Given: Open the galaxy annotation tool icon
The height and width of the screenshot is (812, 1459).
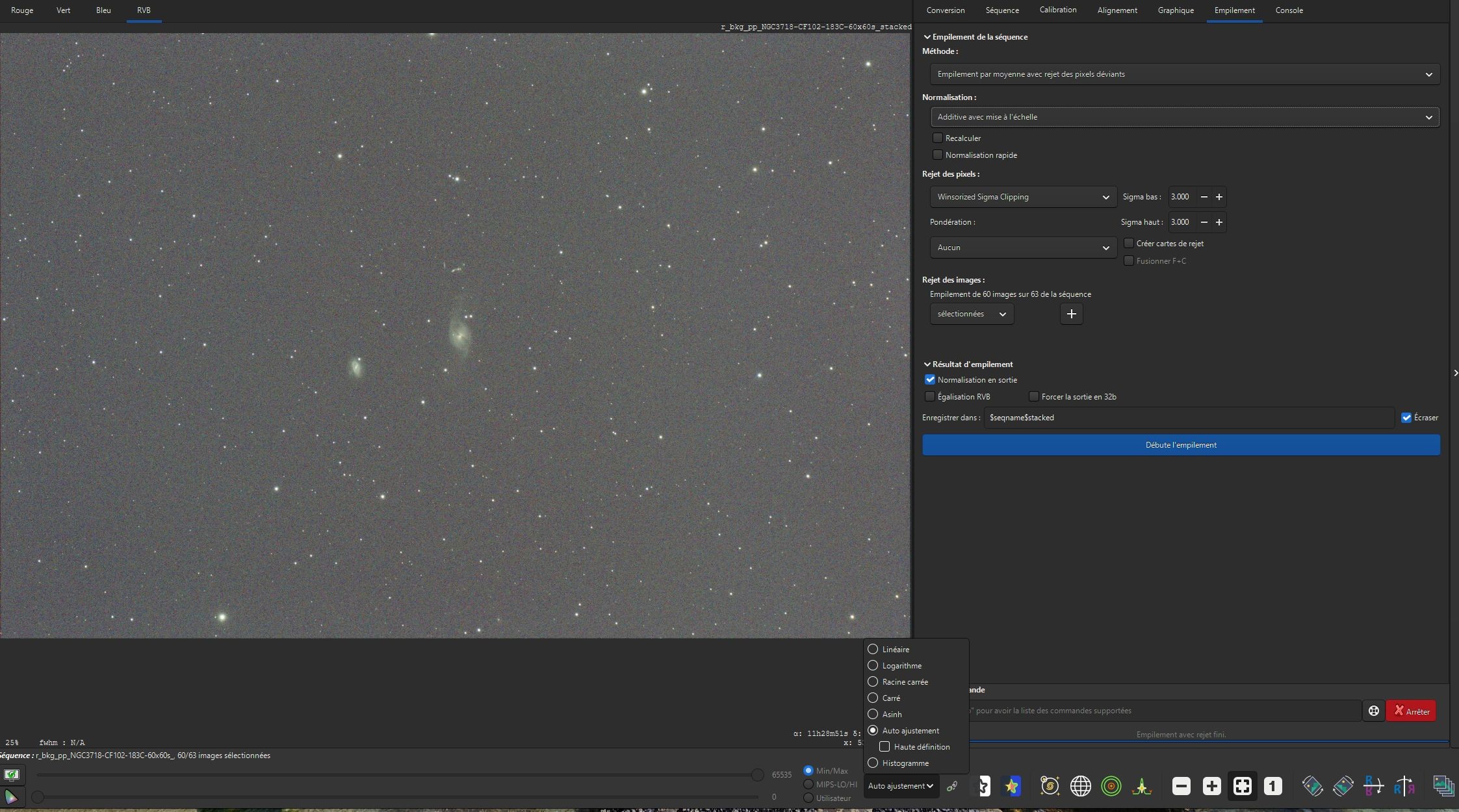Looking at the screenshot, I should click(1050, 786).
